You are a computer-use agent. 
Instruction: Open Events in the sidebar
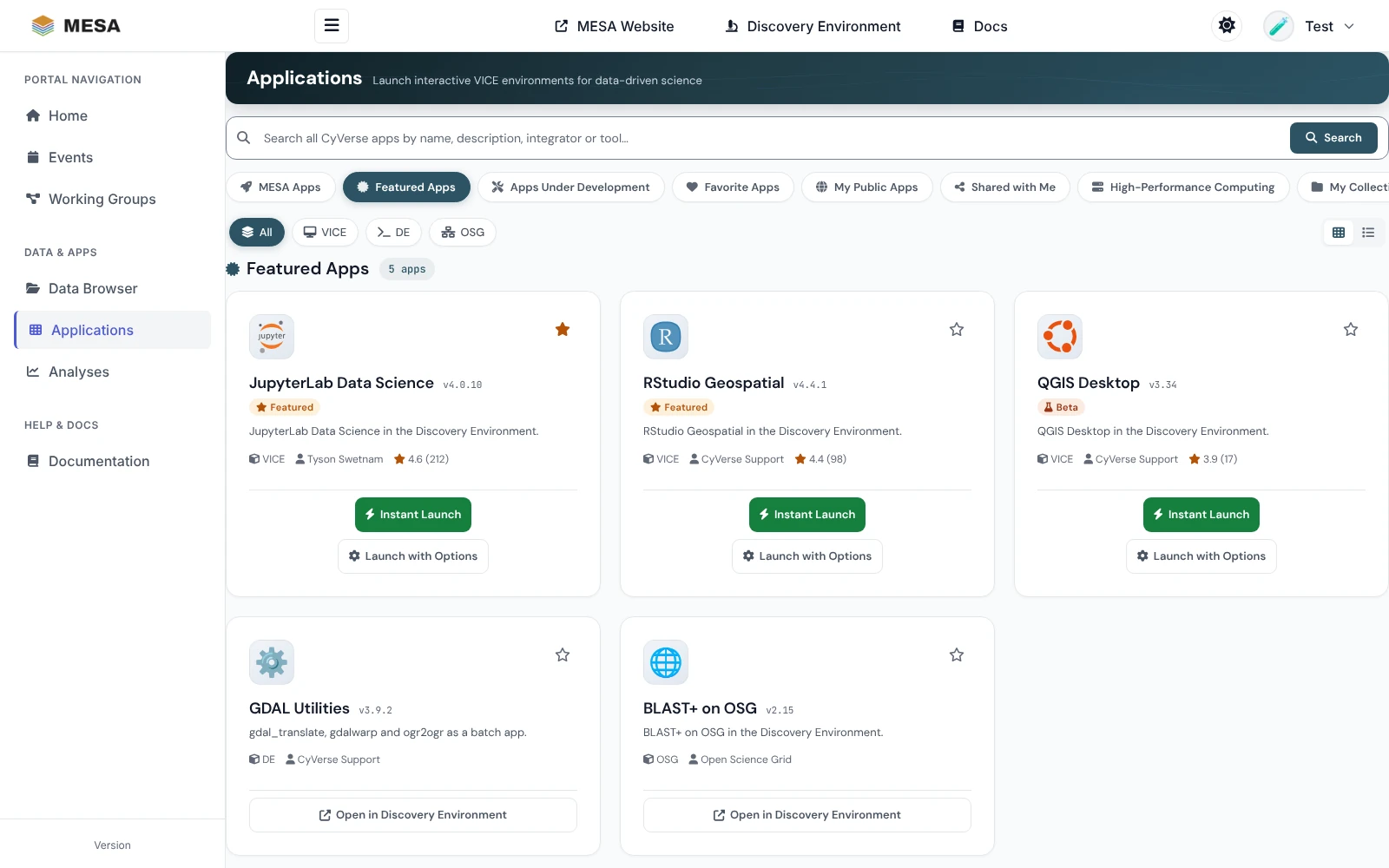tap(113, 157)
